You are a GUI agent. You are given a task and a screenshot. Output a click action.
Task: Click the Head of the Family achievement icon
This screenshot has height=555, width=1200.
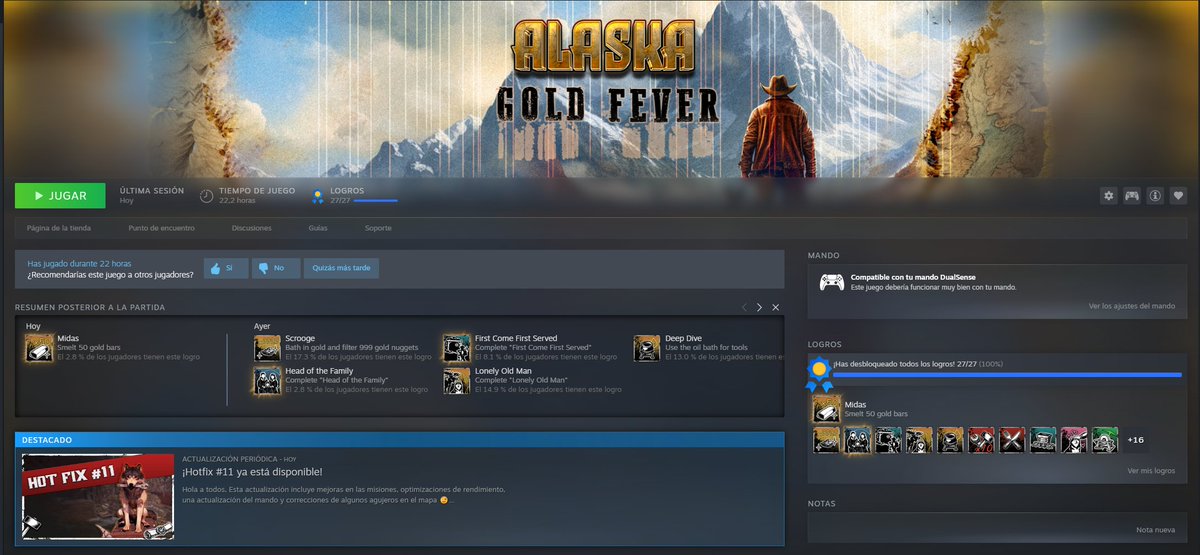click(267, 381)
